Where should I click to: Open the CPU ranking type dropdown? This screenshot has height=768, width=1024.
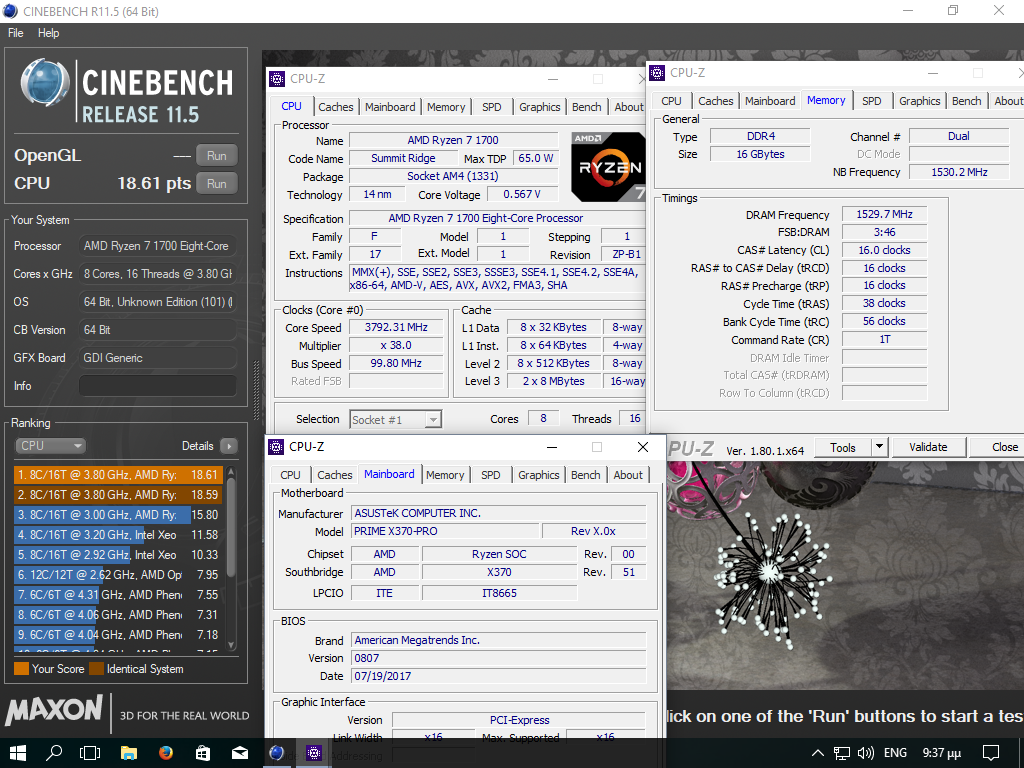50,446
